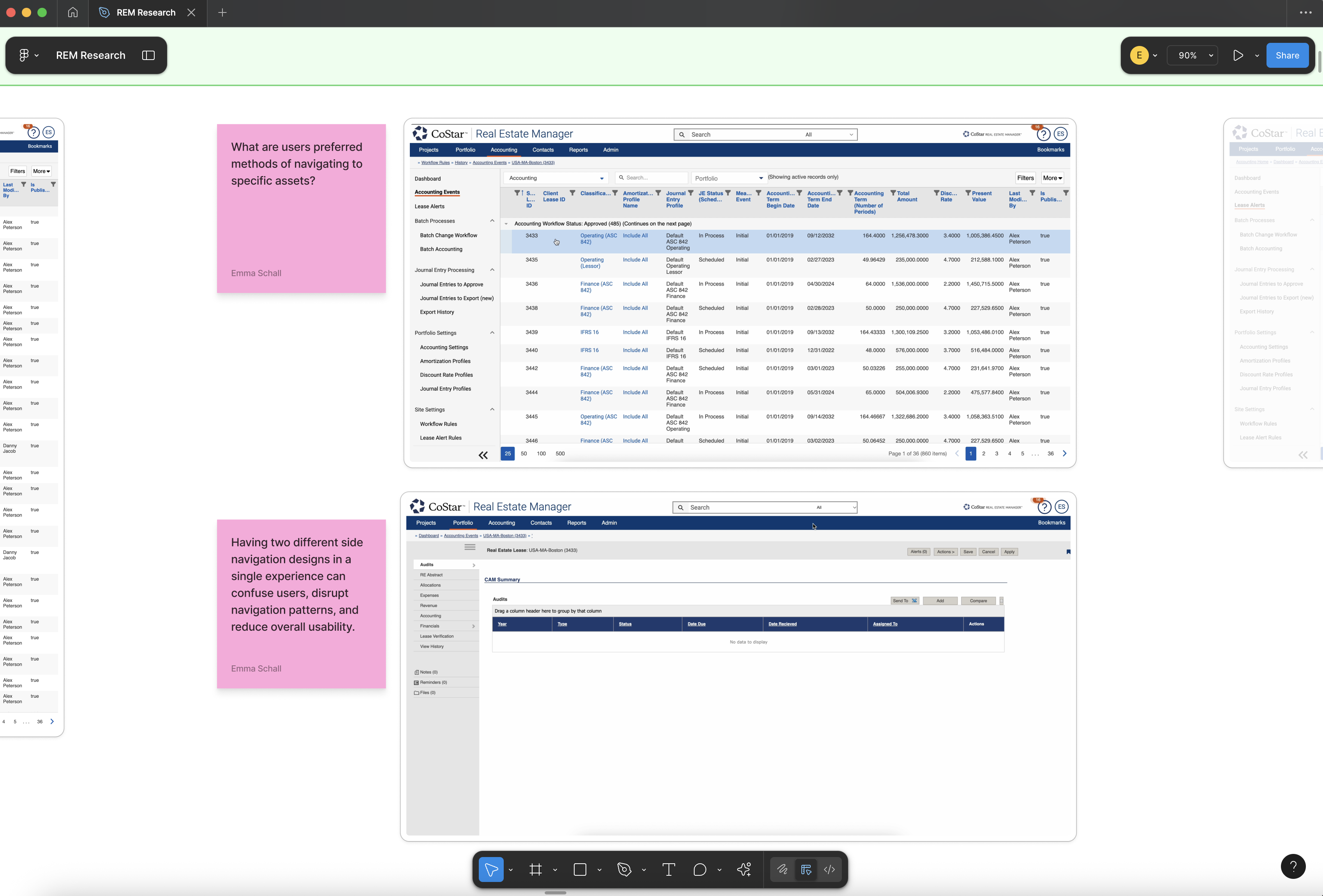Viewport: 1323px width, 896px height.
Task: Expand the shape tools chevron beside Rectangle
Action: pos(600,870)
